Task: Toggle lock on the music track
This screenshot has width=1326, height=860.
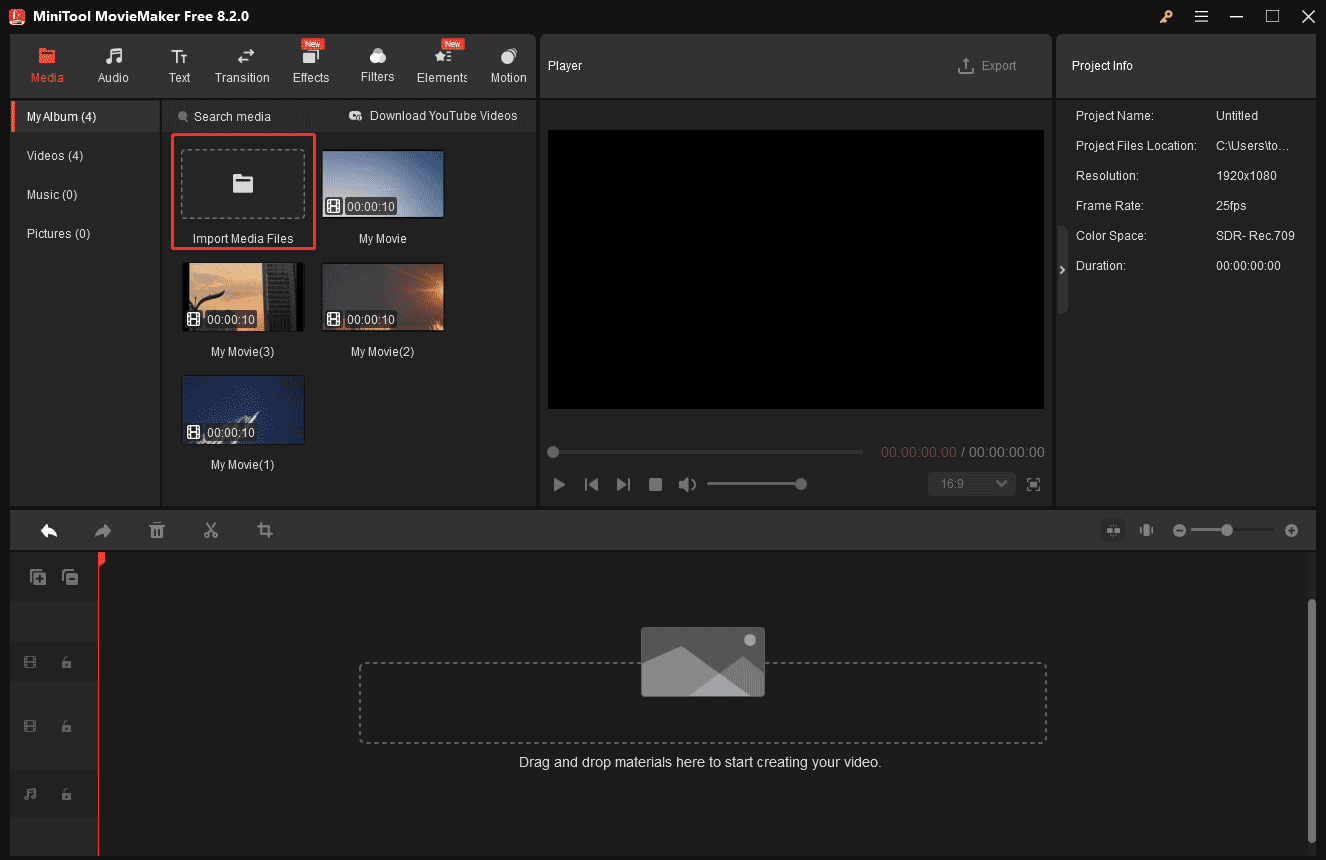Action: point(66,794)
